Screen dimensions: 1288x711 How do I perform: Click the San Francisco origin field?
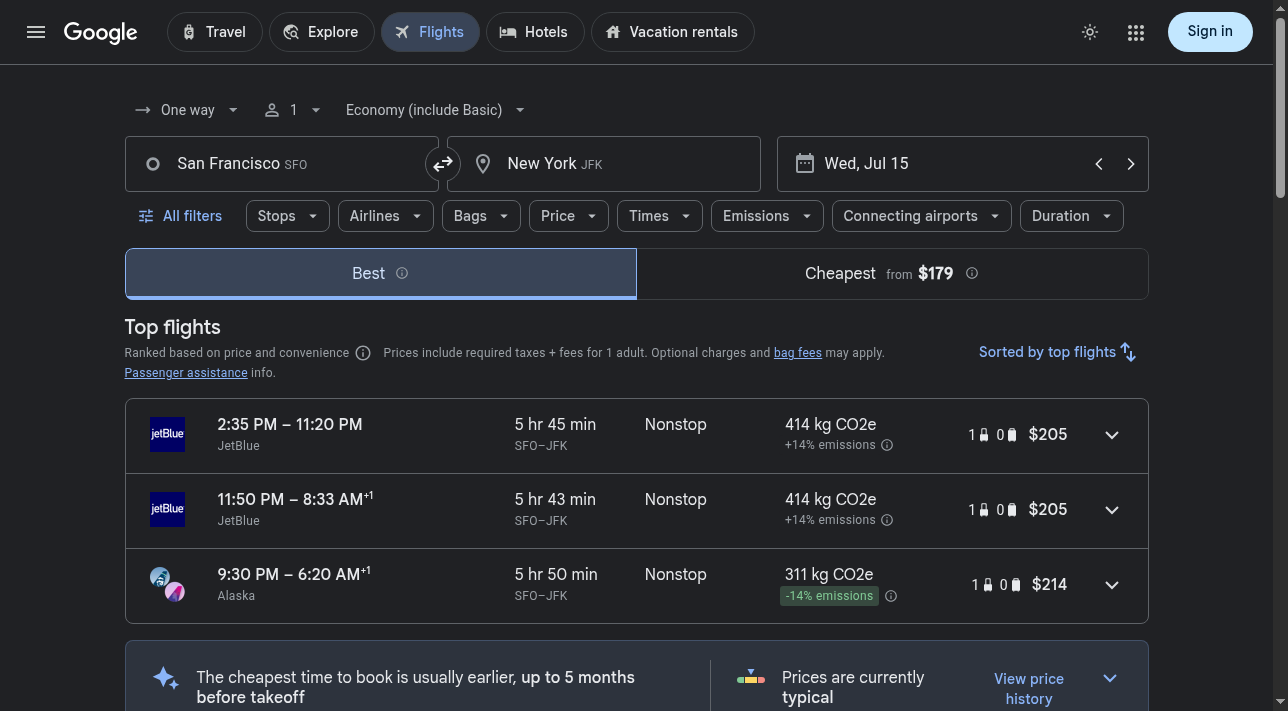coord(282,164)
